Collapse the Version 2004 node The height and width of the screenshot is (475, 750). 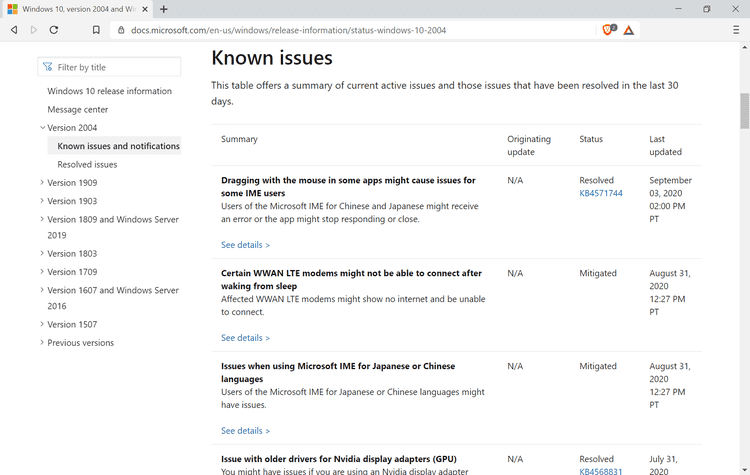click(x=42, y=128)
